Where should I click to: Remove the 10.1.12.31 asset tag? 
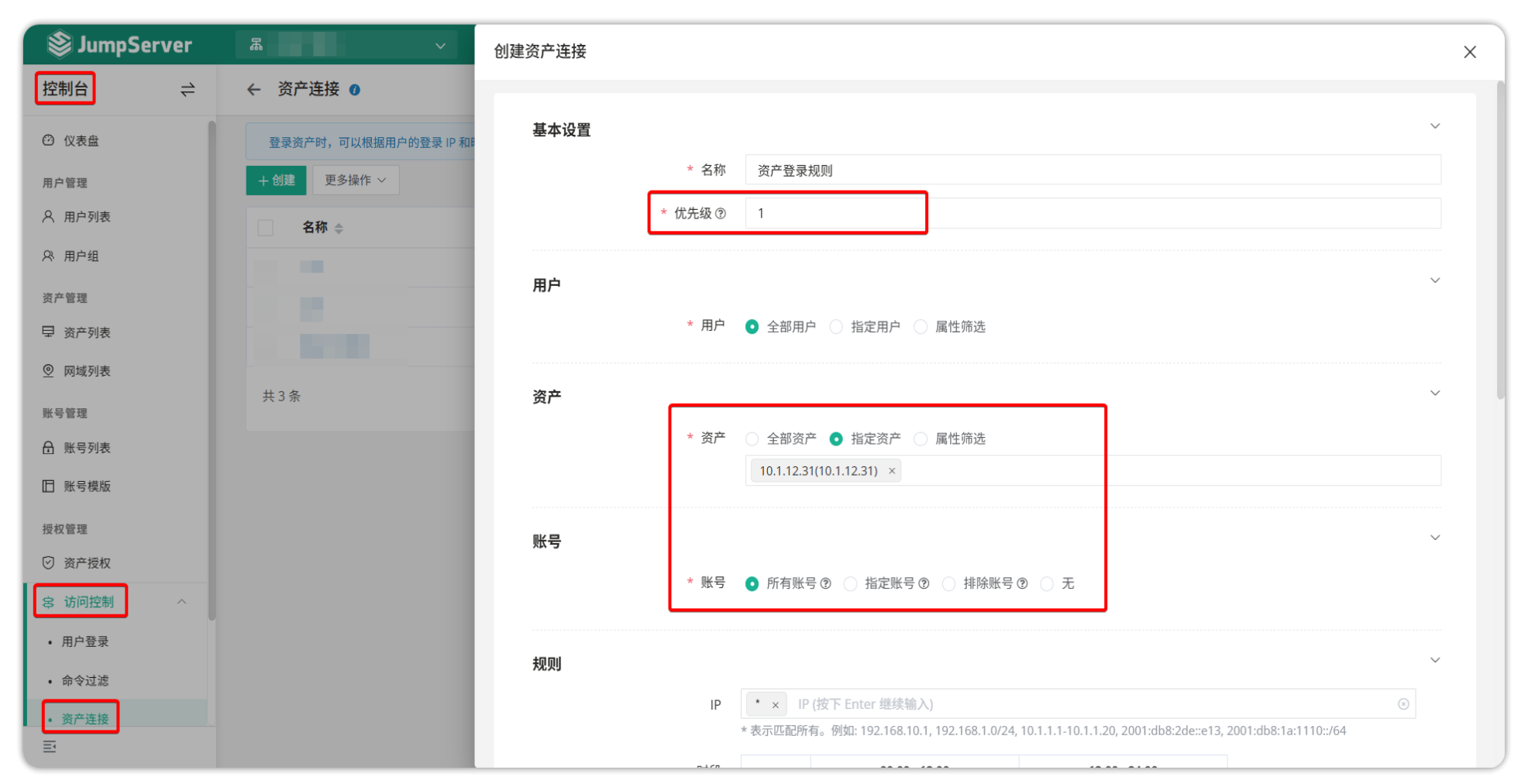tap(892, 471)
